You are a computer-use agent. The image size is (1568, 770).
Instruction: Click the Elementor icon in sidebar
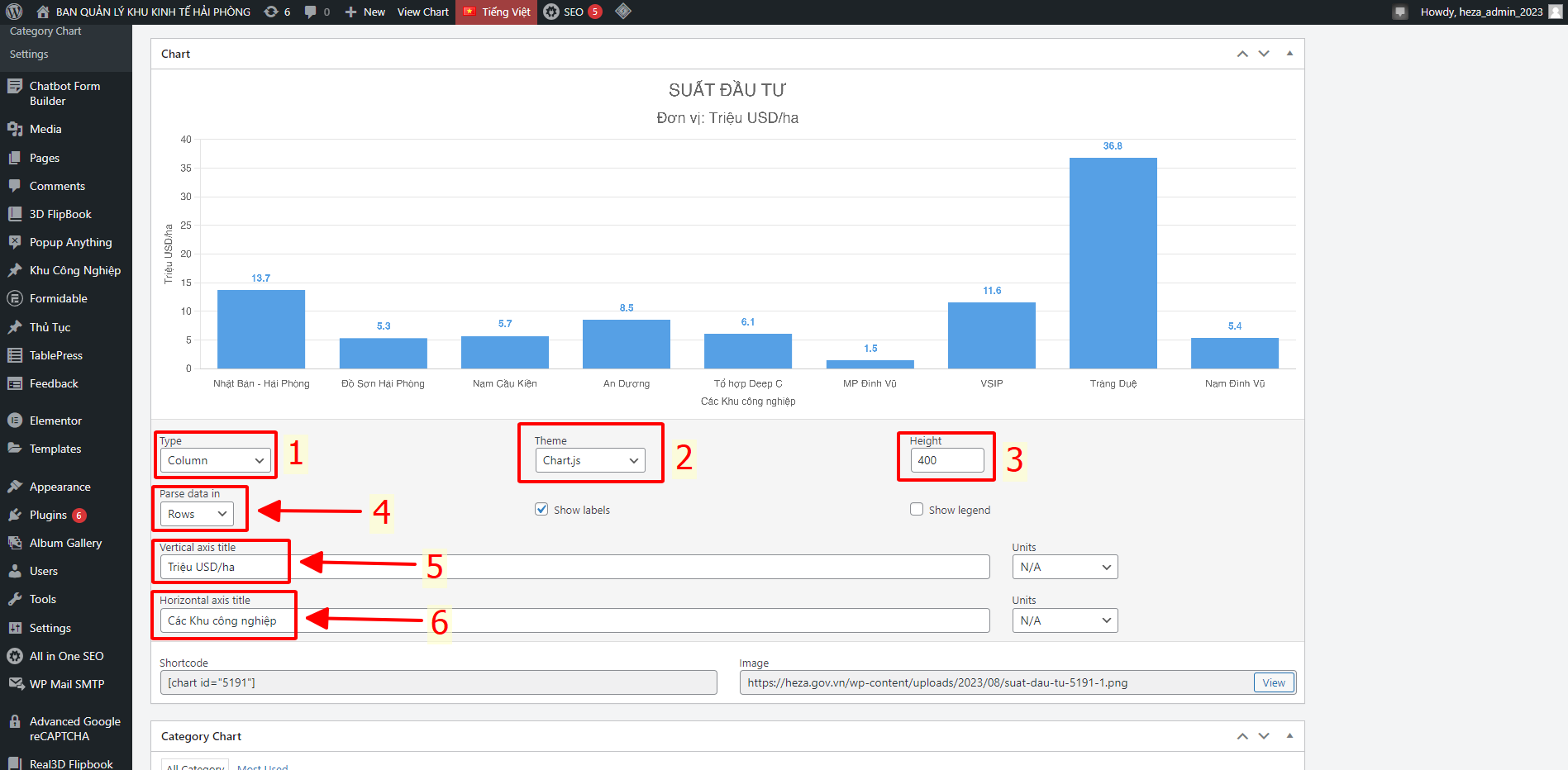coord(15,421)
